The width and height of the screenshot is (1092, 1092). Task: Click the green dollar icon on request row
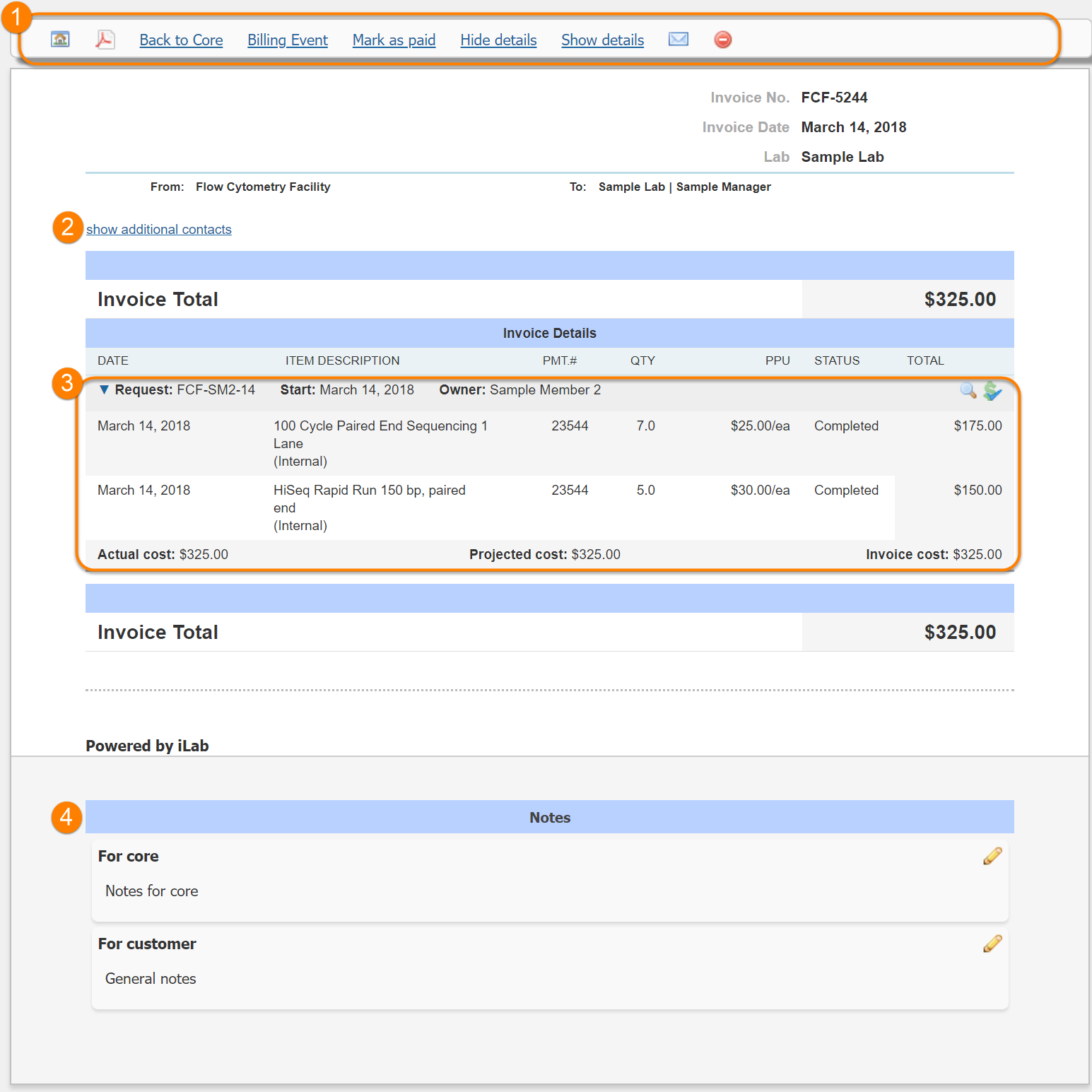pos(992,390)
